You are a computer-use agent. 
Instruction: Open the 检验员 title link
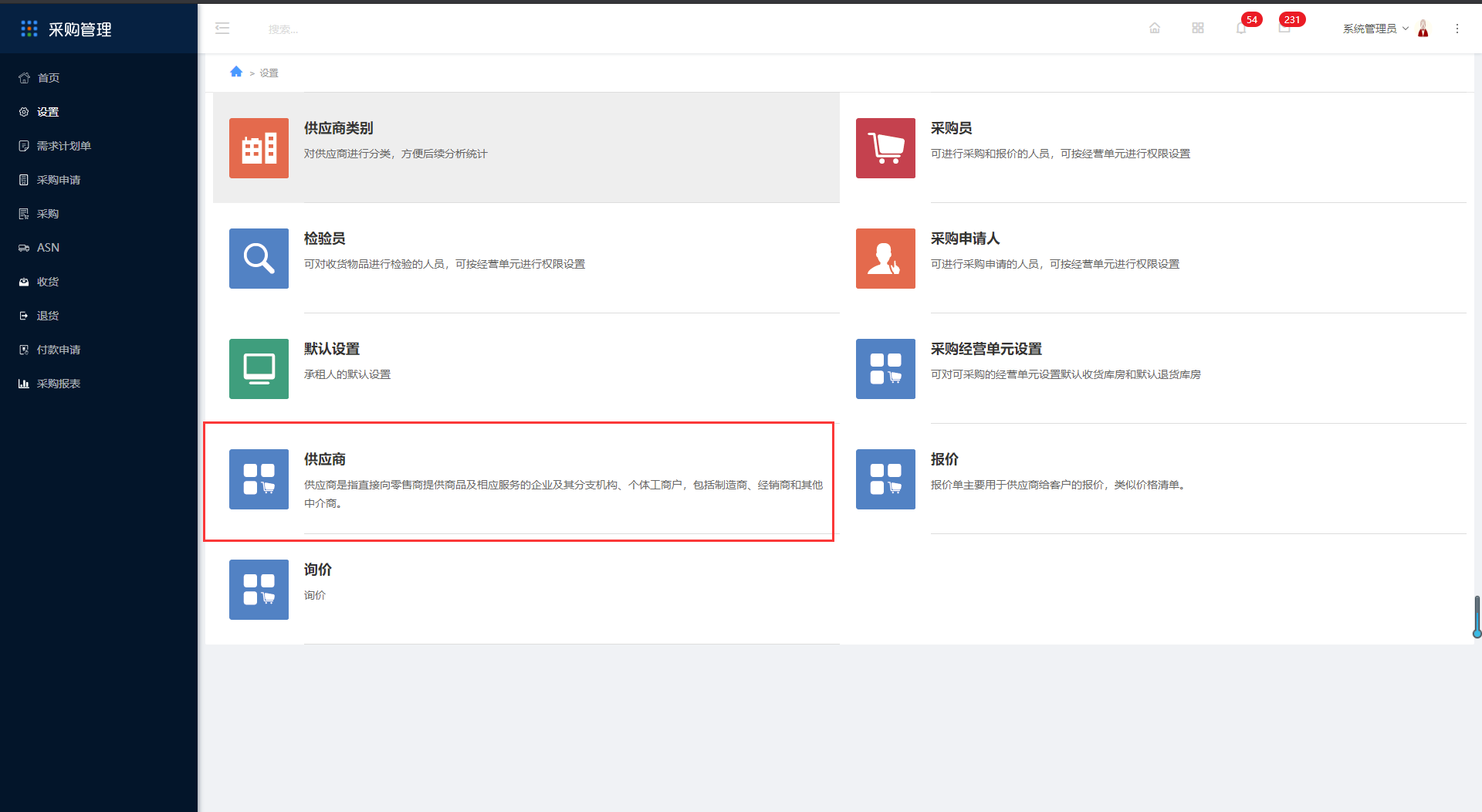324,239
